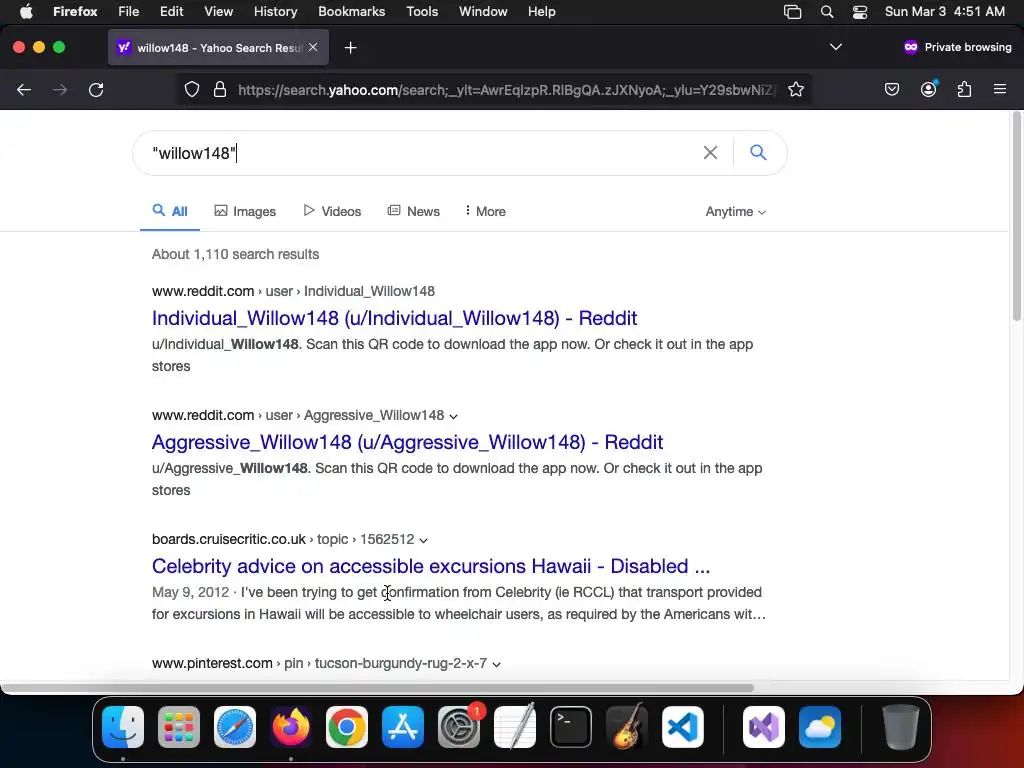Open Finder from the dock
Image resolution: width=1024 pixels, height=768 pixels.
(123, 727)
